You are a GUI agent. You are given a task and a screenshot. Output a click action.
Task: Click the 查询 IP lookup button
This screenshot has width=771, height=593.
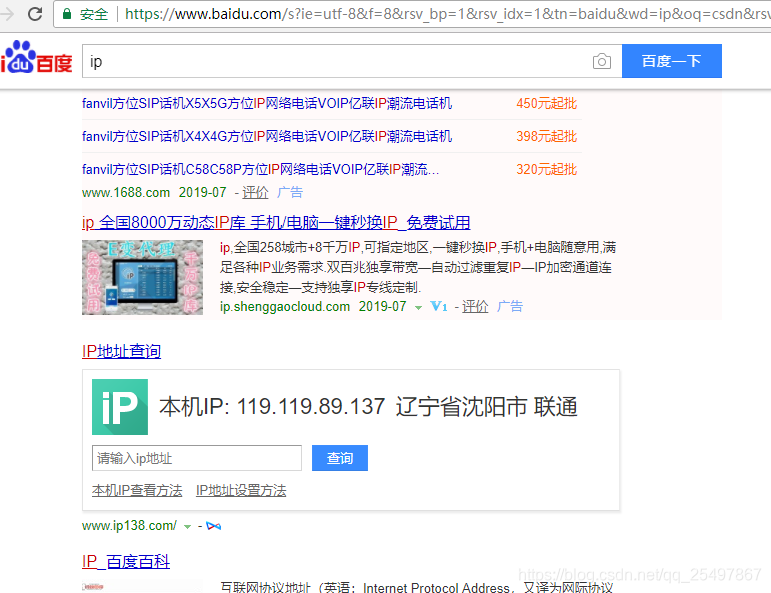point(340,458)
